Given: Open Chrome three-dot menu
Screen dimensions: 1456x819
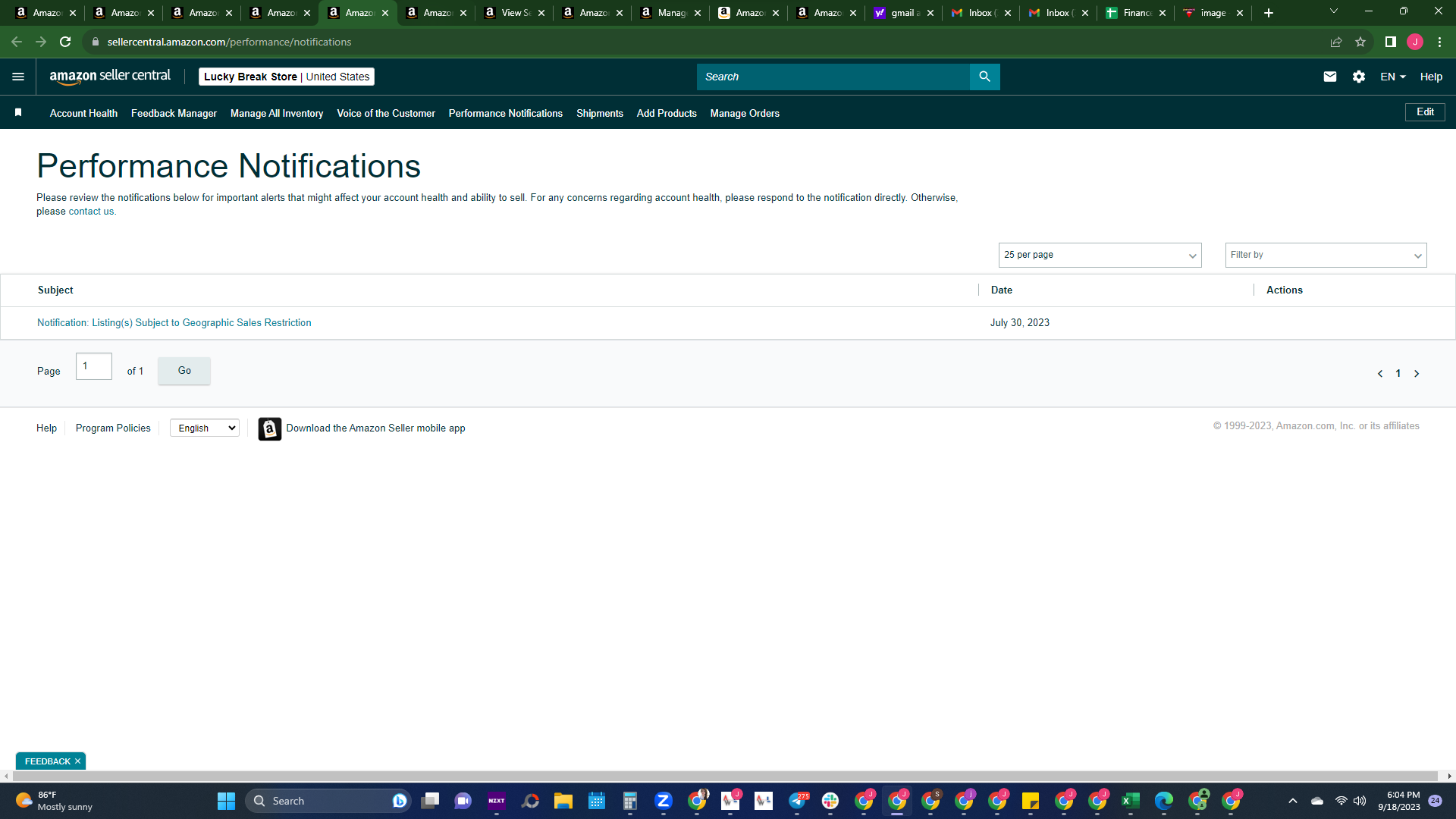Looking at the screenshot, I should click(1439, 42).
